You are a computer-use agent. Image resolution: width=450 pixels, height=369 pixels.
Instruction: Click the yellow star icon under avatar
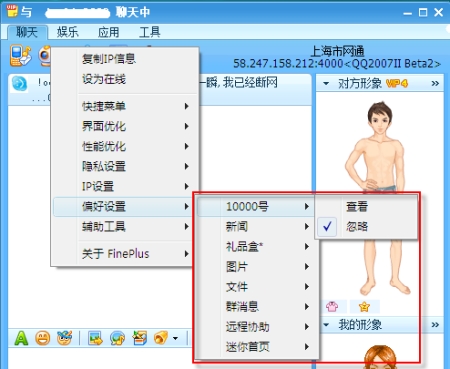click(364, 306)
